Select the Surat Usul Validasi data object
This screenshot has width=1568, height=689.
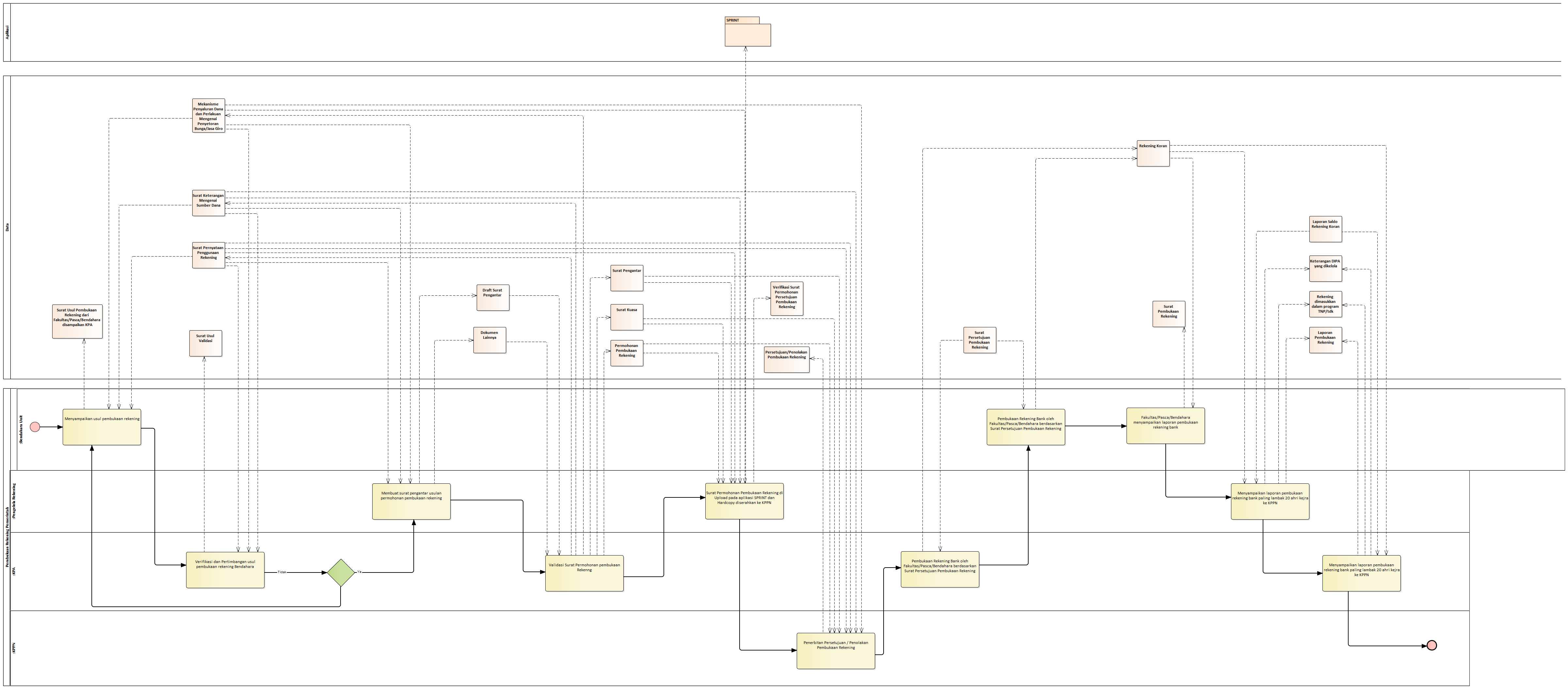point(205,343)
